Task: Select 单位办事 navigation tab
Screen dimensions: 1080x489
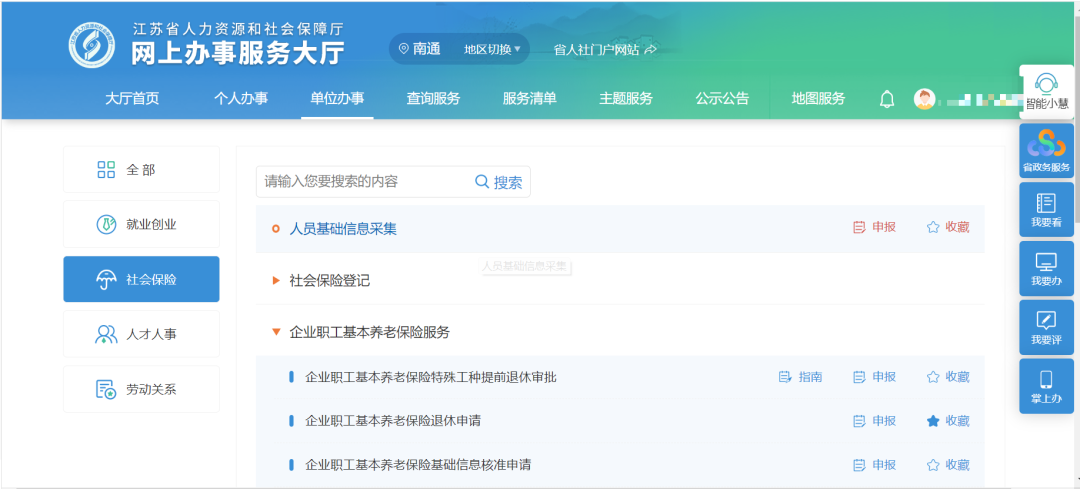Action: (338, 98)
